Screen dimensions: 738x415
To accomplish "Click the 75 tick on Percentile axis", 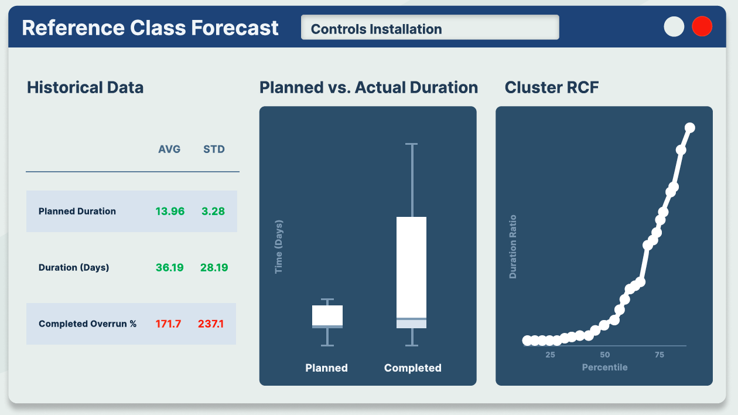I will [x=659, y=355].
